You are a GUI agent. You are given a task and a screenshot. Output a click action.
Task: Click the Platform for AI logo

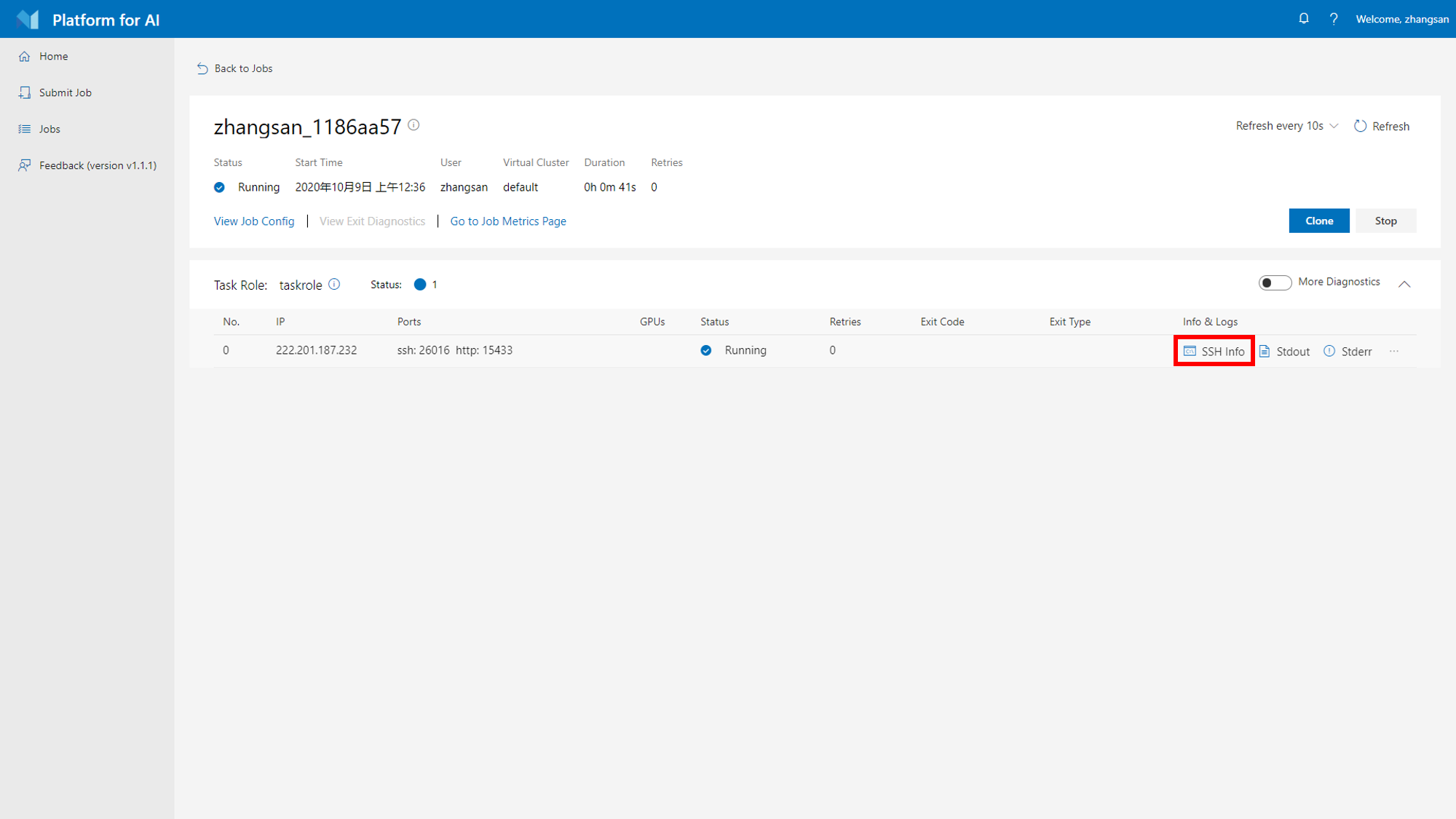click(28, 20)
